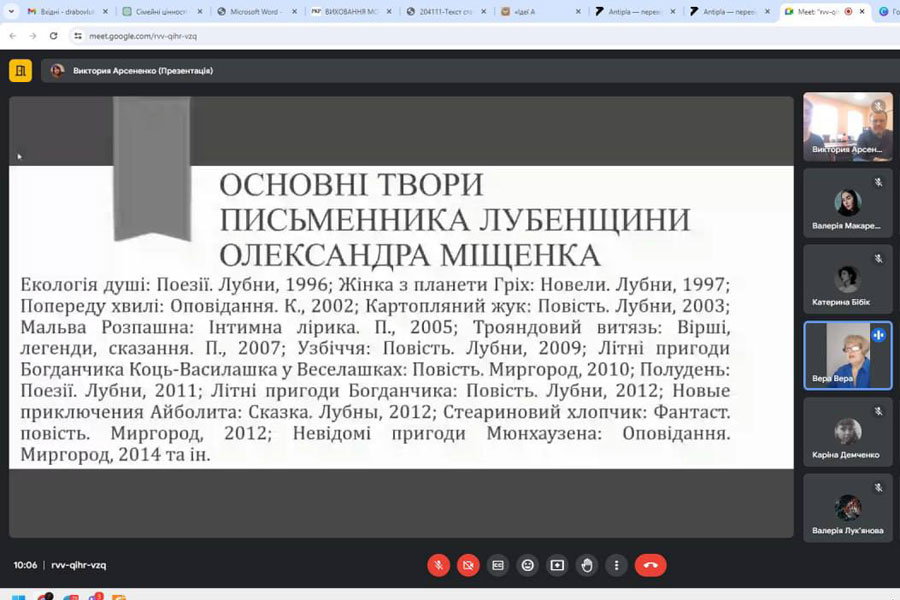Switch to the «Ідеї А tab
The image size is (900, 600).
click(541, 11)
